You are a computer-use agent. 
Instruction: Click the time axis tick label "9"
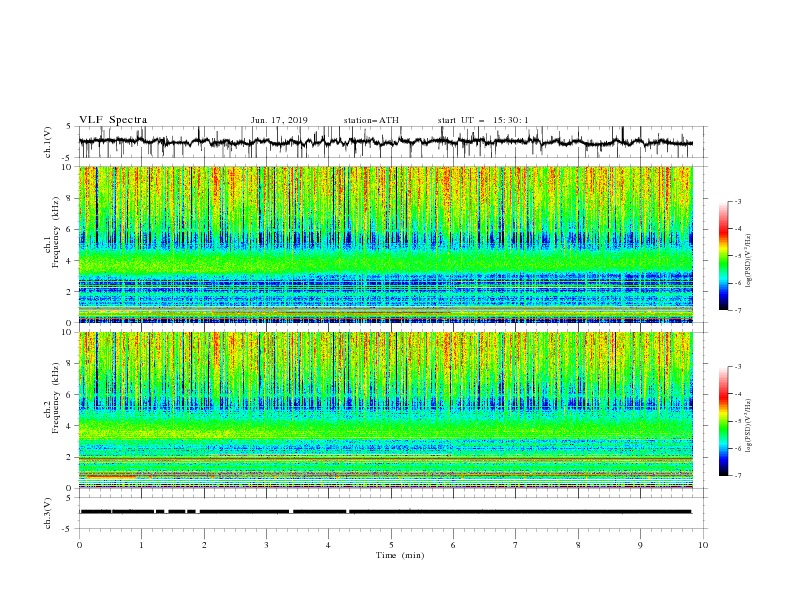(x=640, y=545)
